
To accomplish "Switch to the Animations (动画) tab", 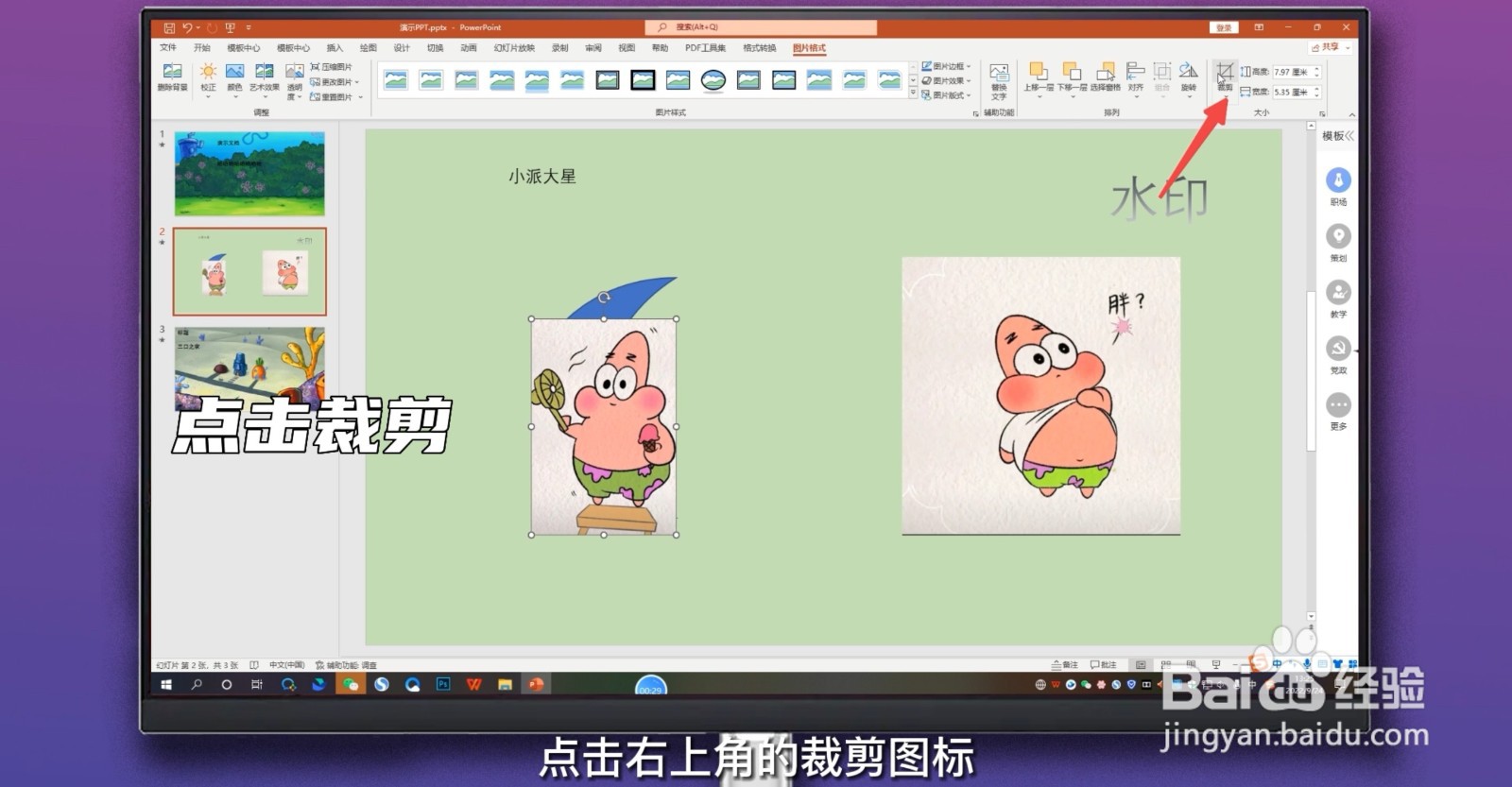I will (469, 47).
